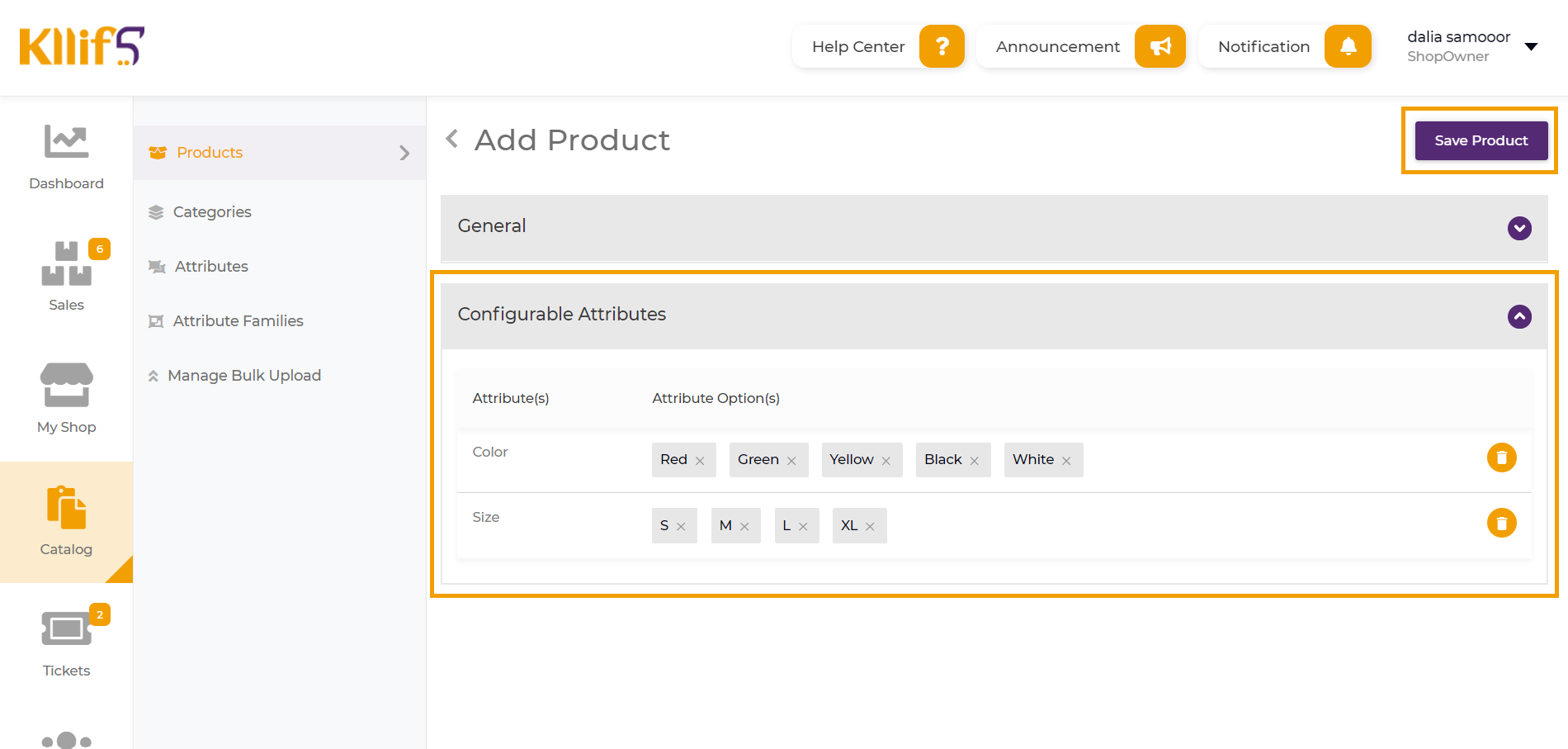Open the Products menu item
Viewport: 1568px width, 749px height.
coord(279,153)
